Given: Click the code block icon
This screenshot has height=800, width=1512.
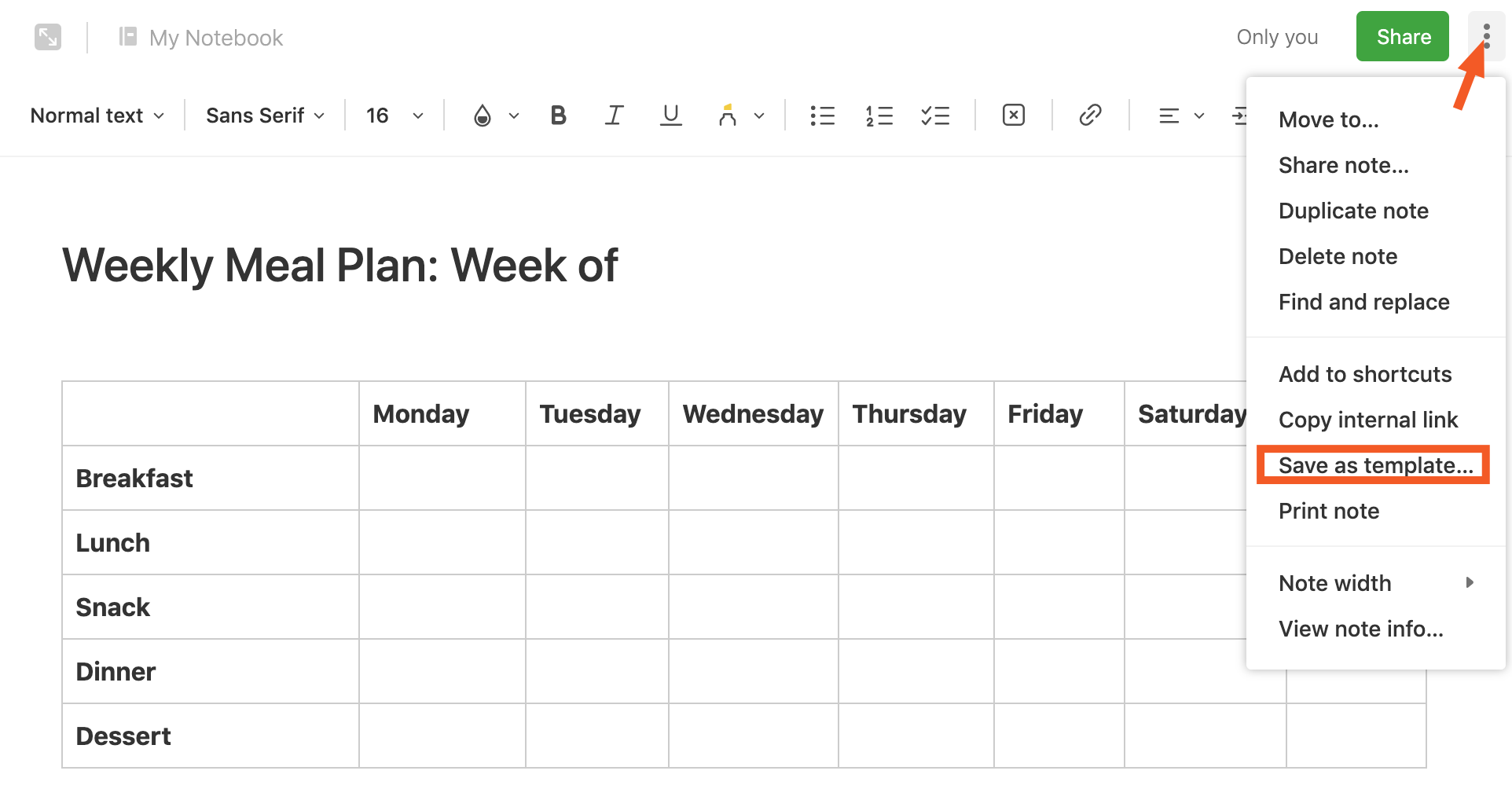Looking at the screenshot, I should (x=1014, y=116).
